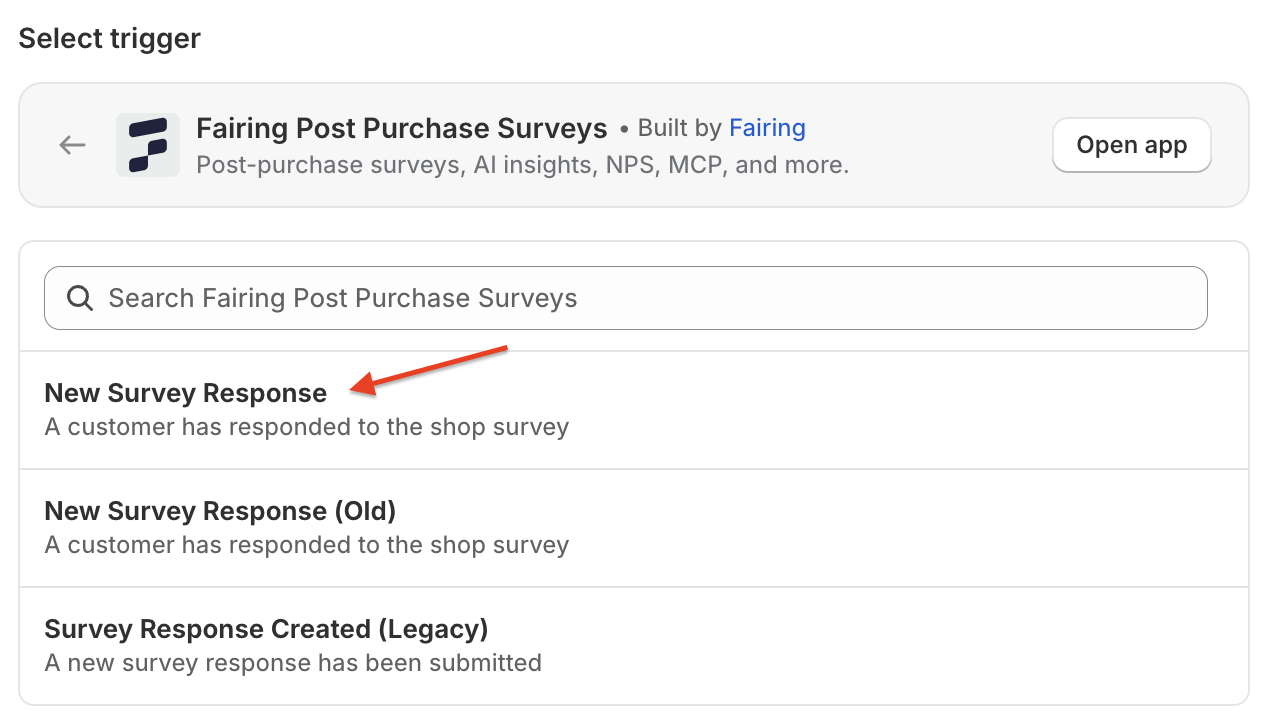
Task: Select the New Survey Response trigger
Action: point(634,410)
